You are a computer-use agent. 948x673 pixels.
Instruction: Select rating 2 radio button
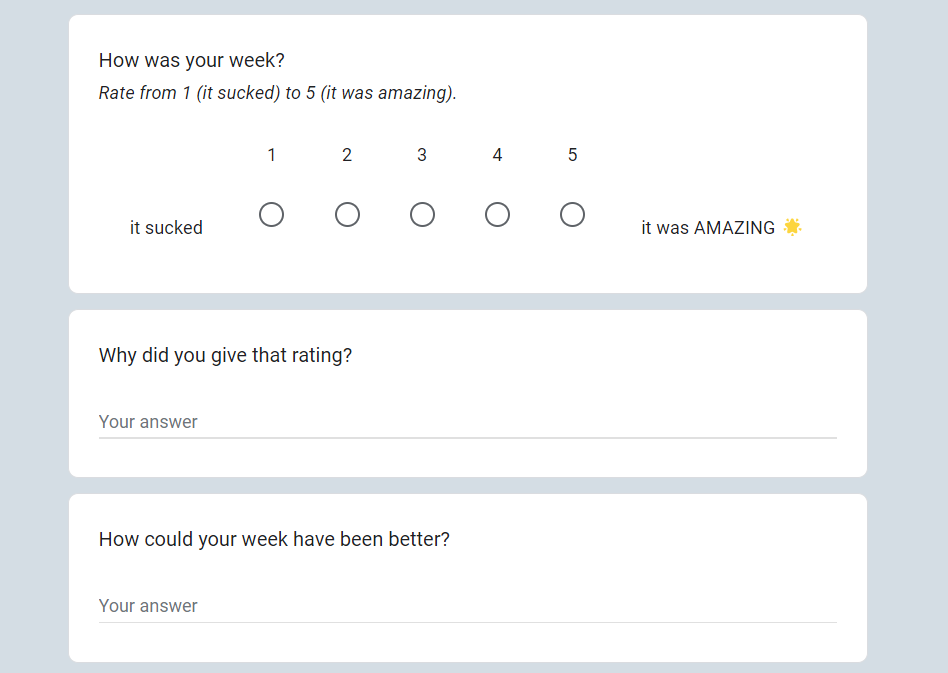tap(347, 215)
